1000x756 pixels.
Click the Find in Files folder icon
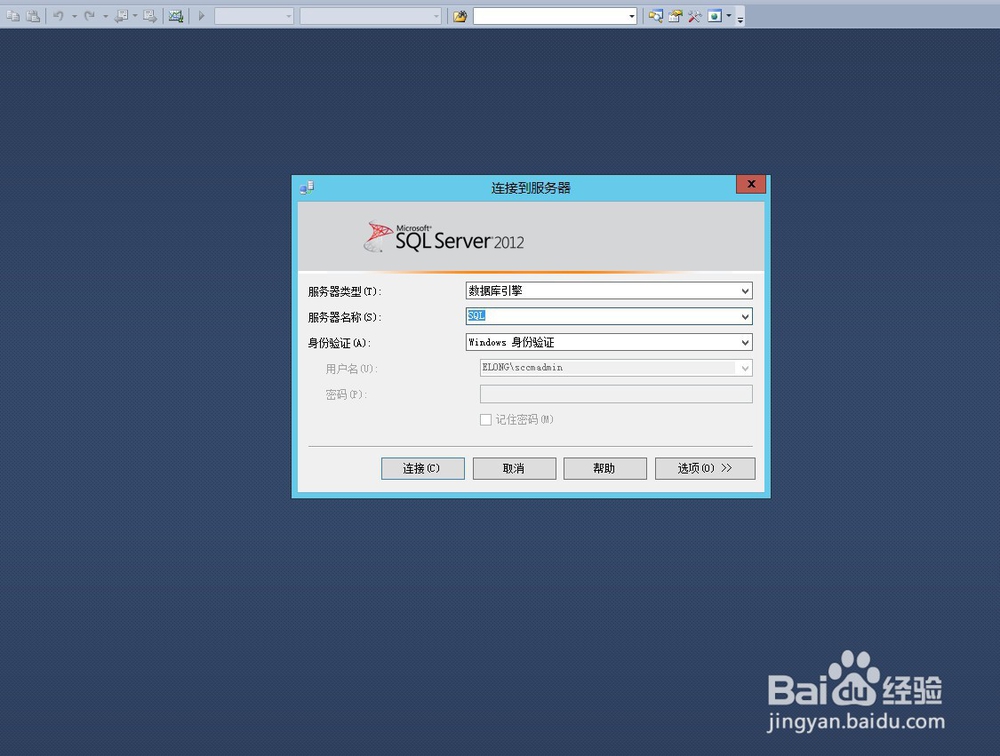460,16
